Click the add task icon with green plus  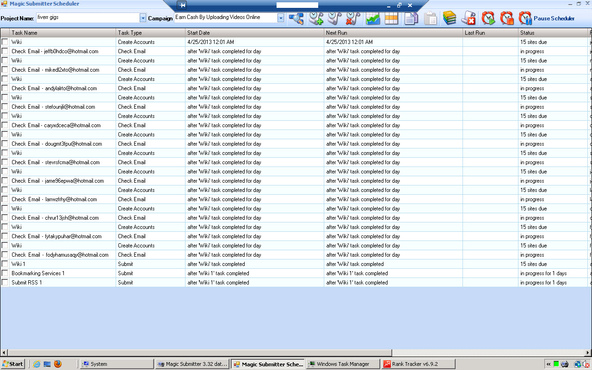316,18
